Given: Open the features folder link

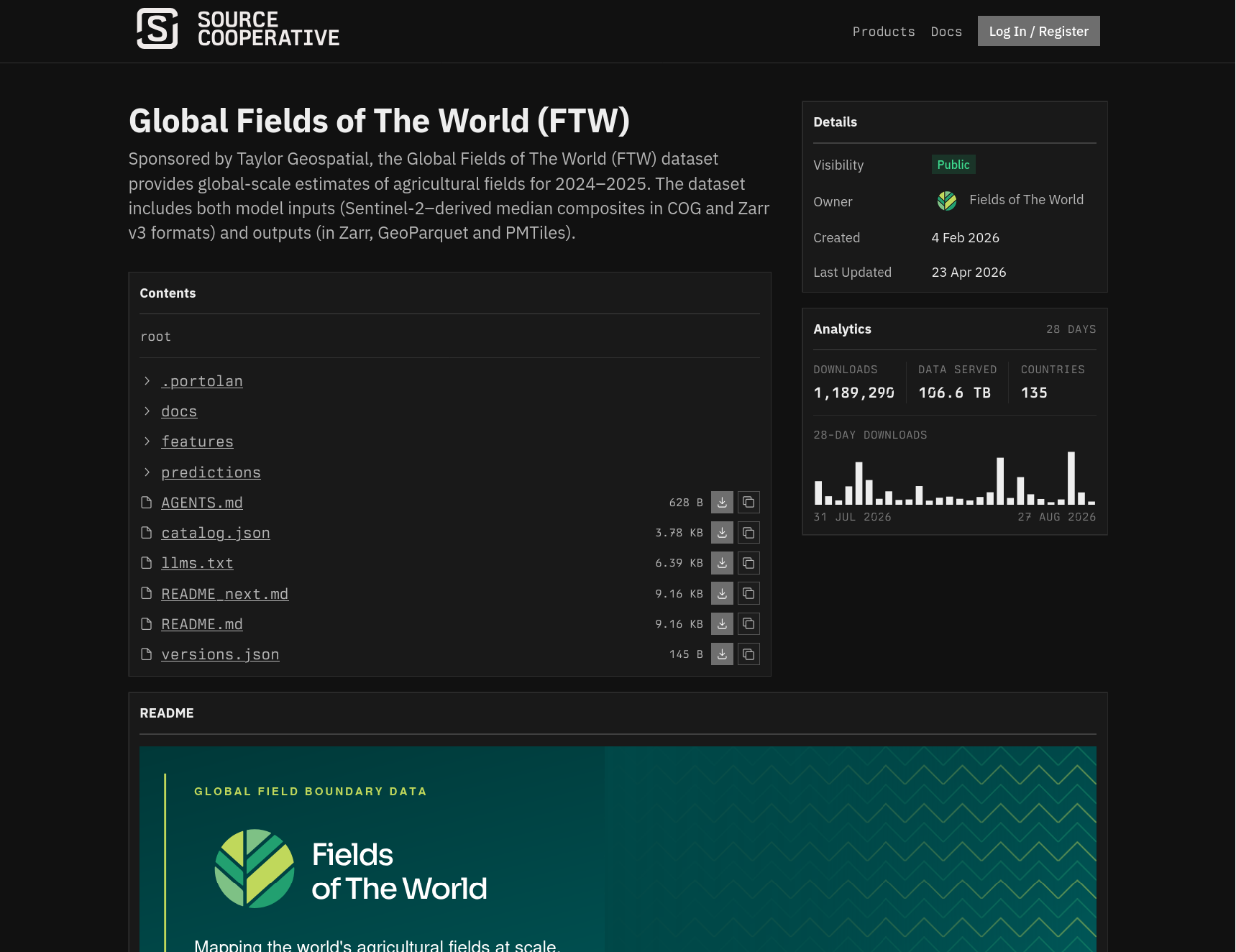Looking at the screenshot, I should (197, 441).
